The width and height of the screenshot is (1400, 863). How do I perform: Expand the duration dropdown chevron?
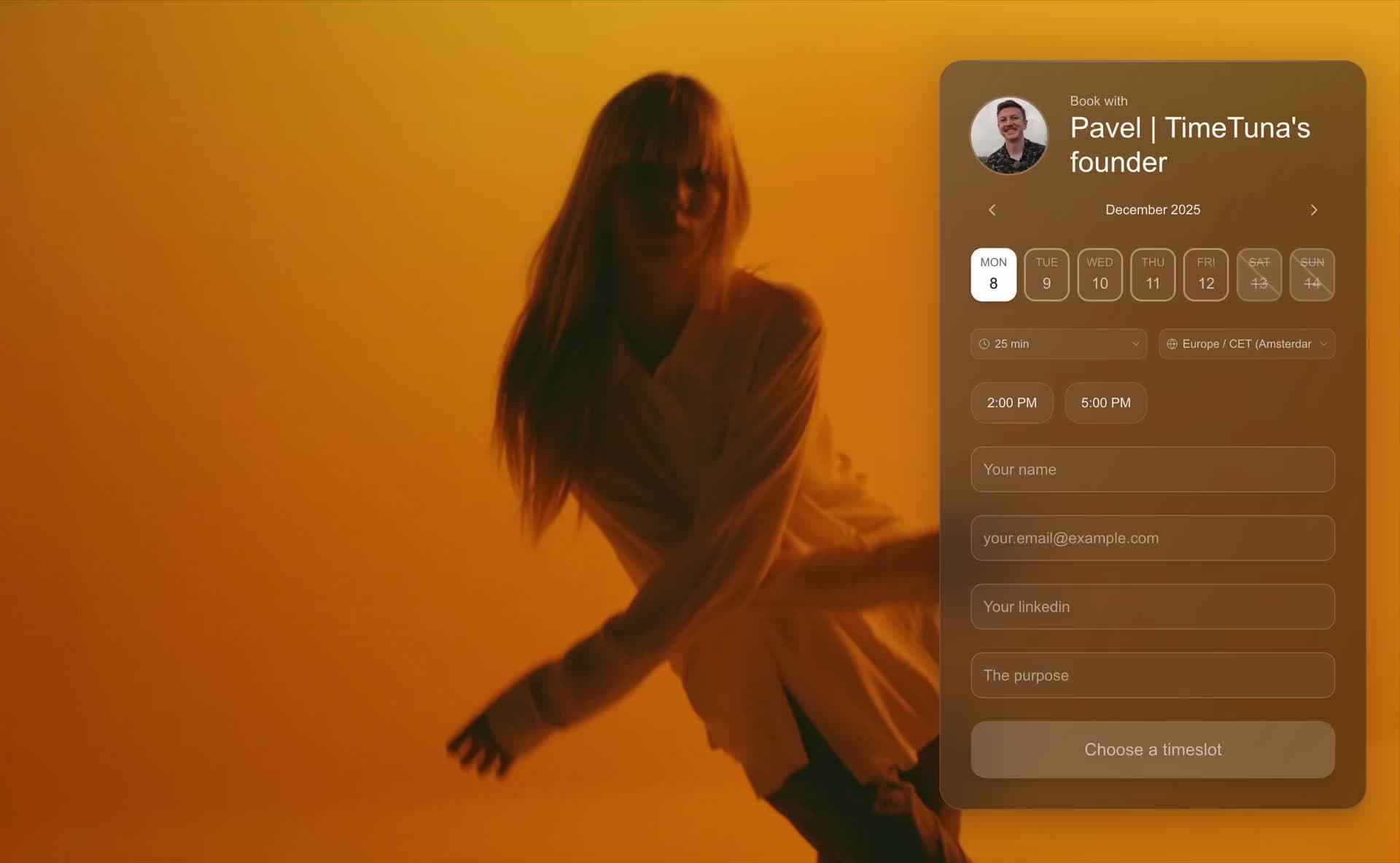click(x=1135, y=343)
